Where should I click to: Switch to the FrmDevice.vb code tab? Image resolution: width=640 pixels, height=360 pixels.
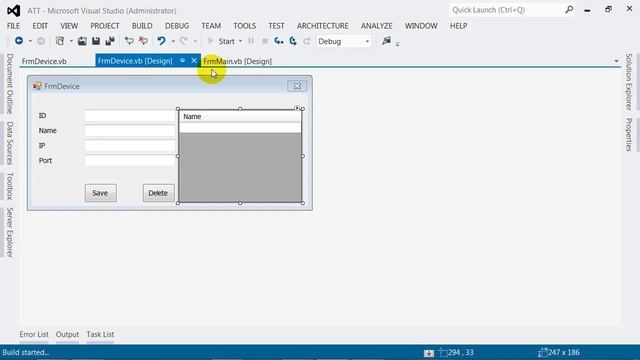(44, 61)
